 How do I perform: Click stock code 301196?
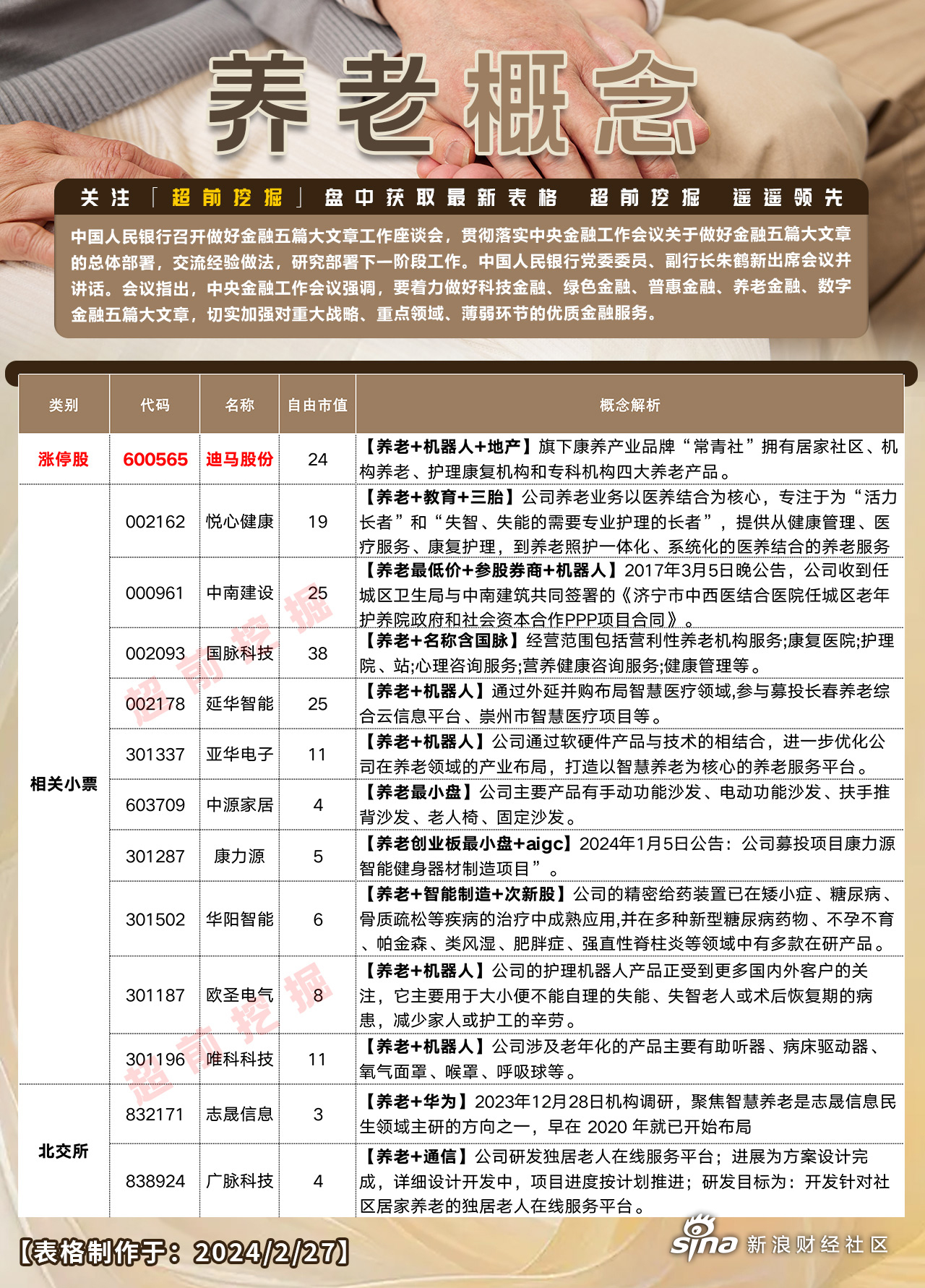click(x=155, y=1060)
